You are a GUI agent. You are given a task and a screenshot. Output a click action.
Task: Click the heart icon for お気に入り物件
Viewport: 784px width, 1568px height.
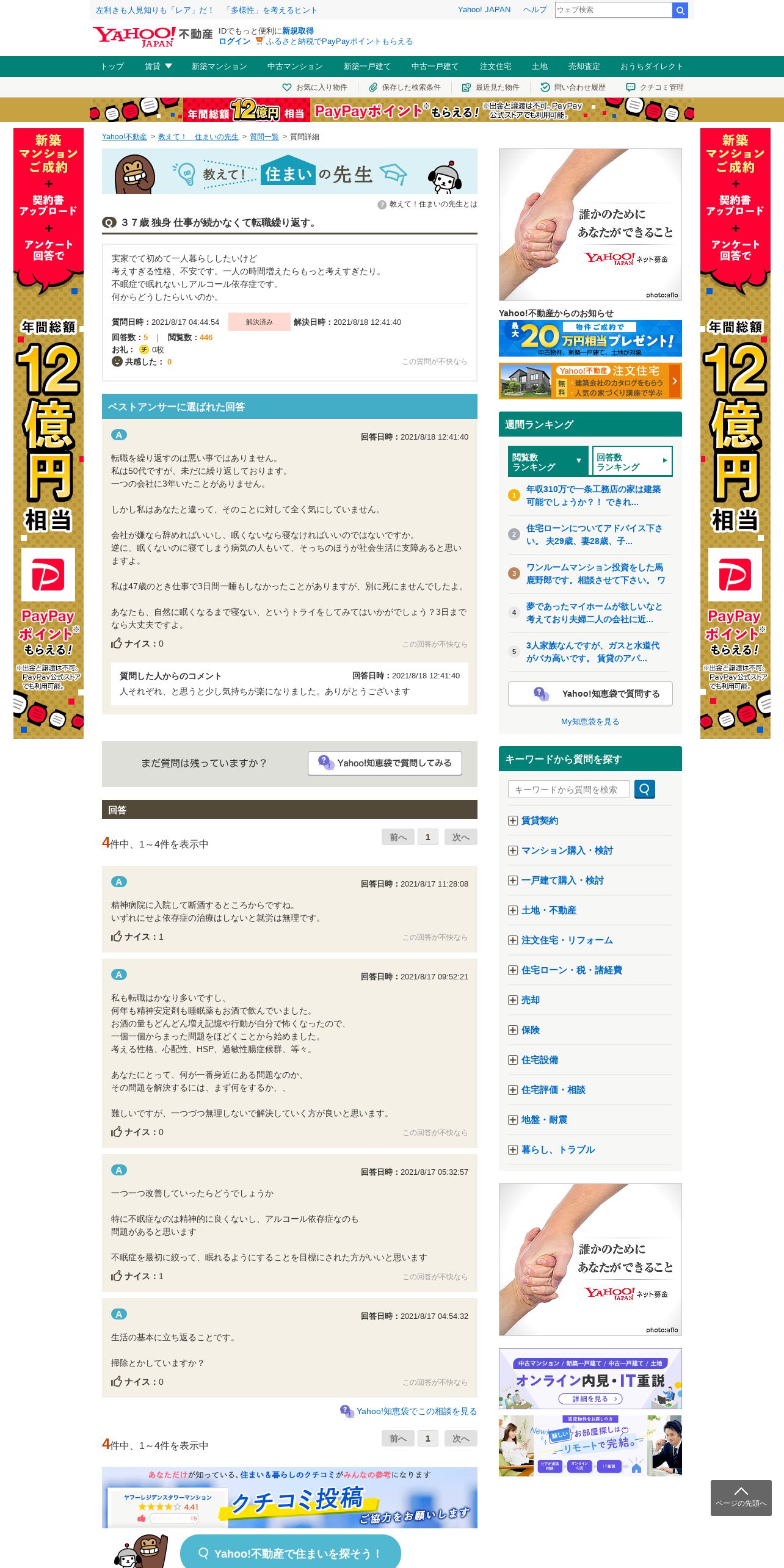tap(286, 87)
